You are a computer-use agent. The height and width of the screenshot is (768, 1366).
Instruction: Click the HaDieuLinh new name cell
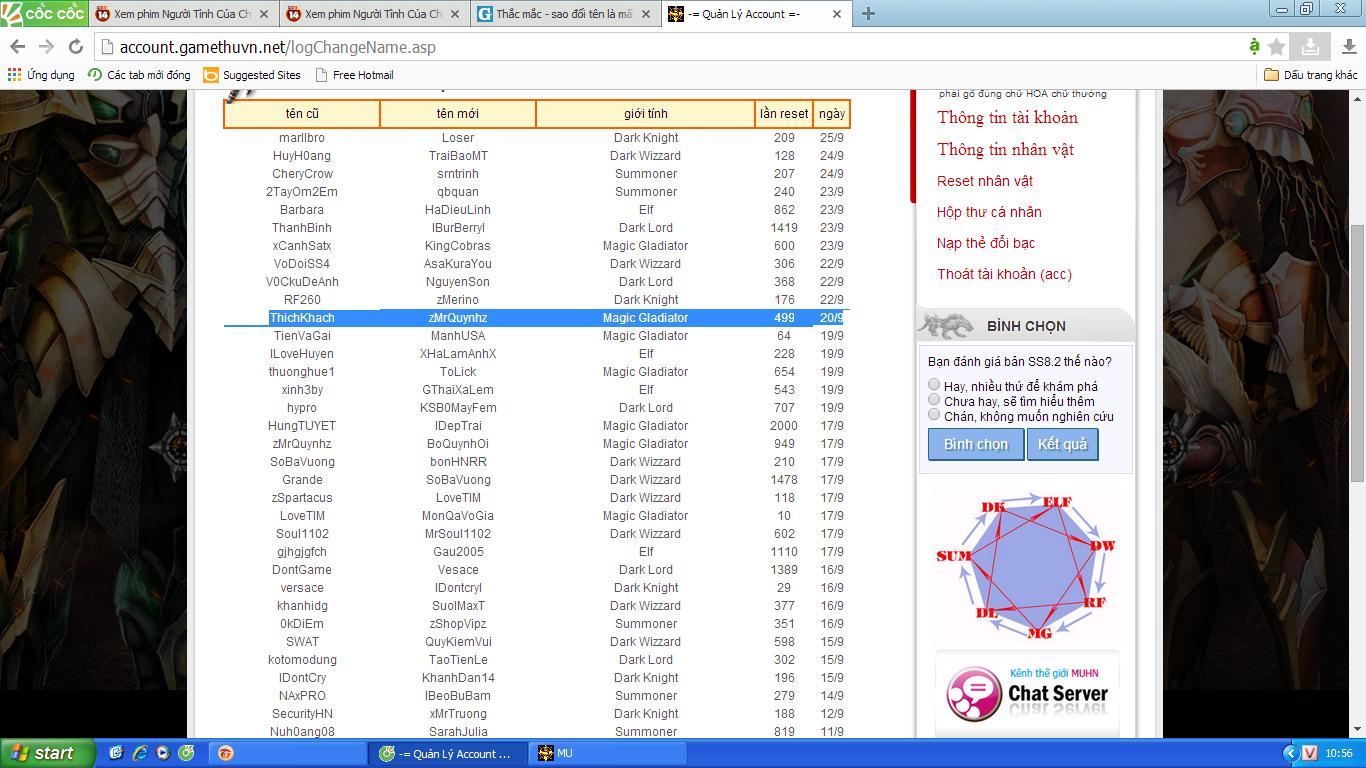tap(458, 210)
